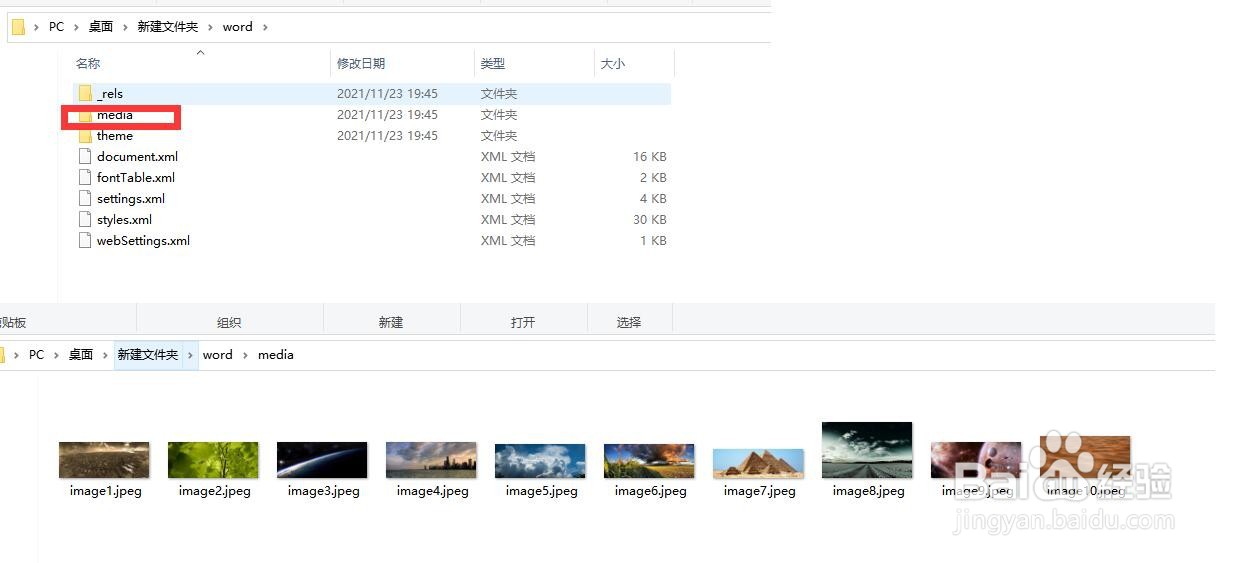Sort files by 大小 column
Image resolution: width=1242 pixels, height=563 pixels.
[x=613, y=63]
